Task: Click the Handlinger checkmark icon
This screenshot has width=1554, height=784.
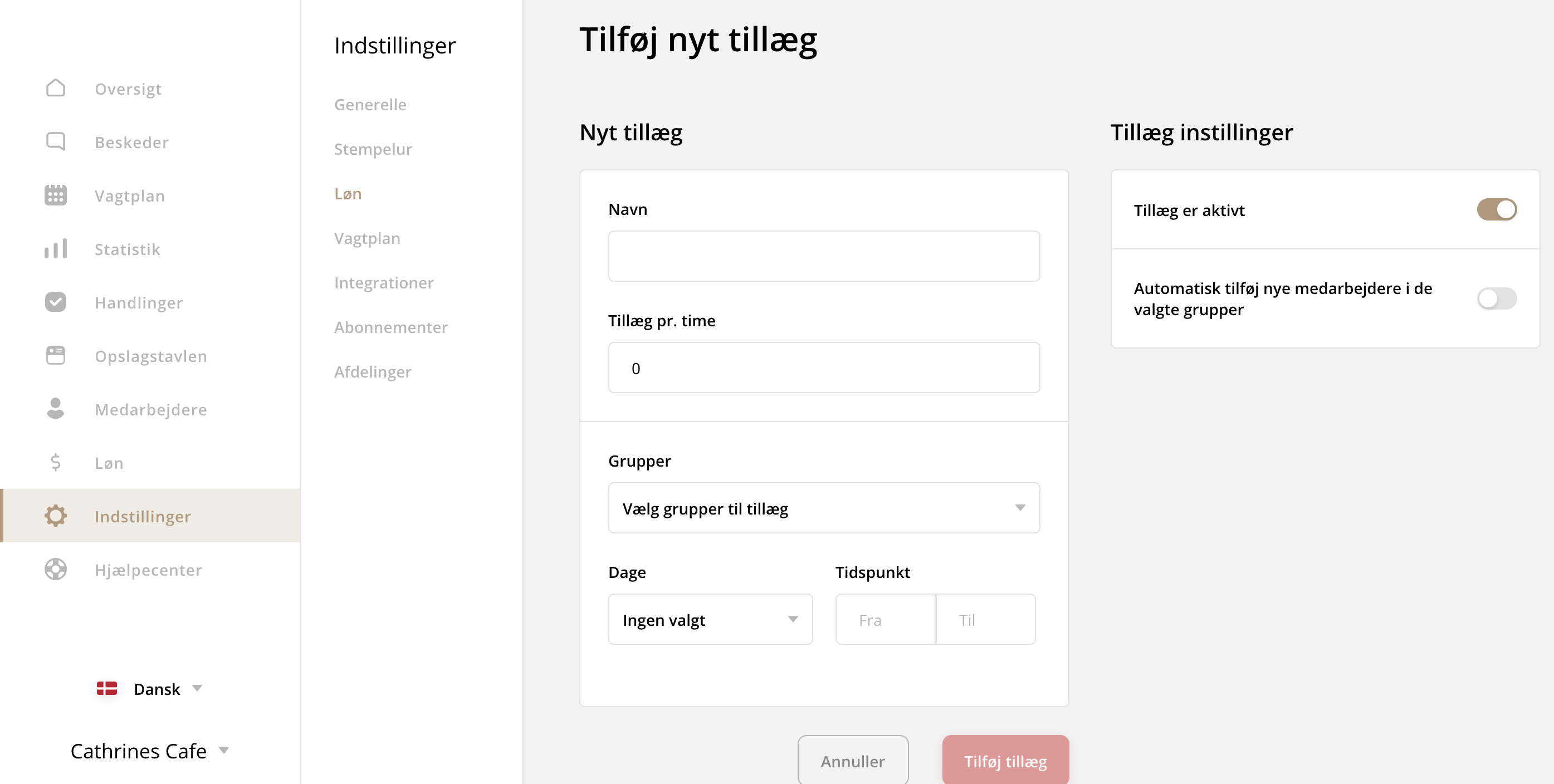Action: [56, 302]
